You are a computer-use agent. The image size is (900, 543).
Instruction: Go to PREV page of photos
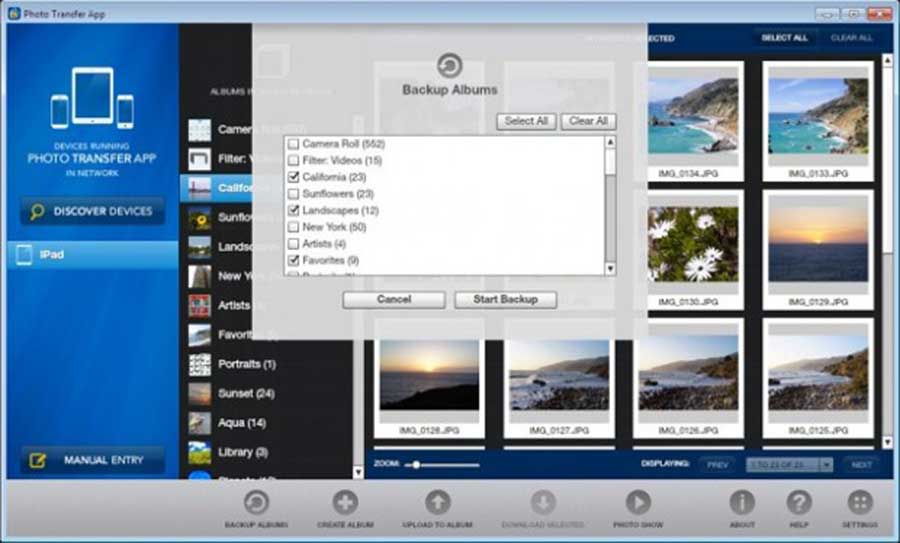717,465
